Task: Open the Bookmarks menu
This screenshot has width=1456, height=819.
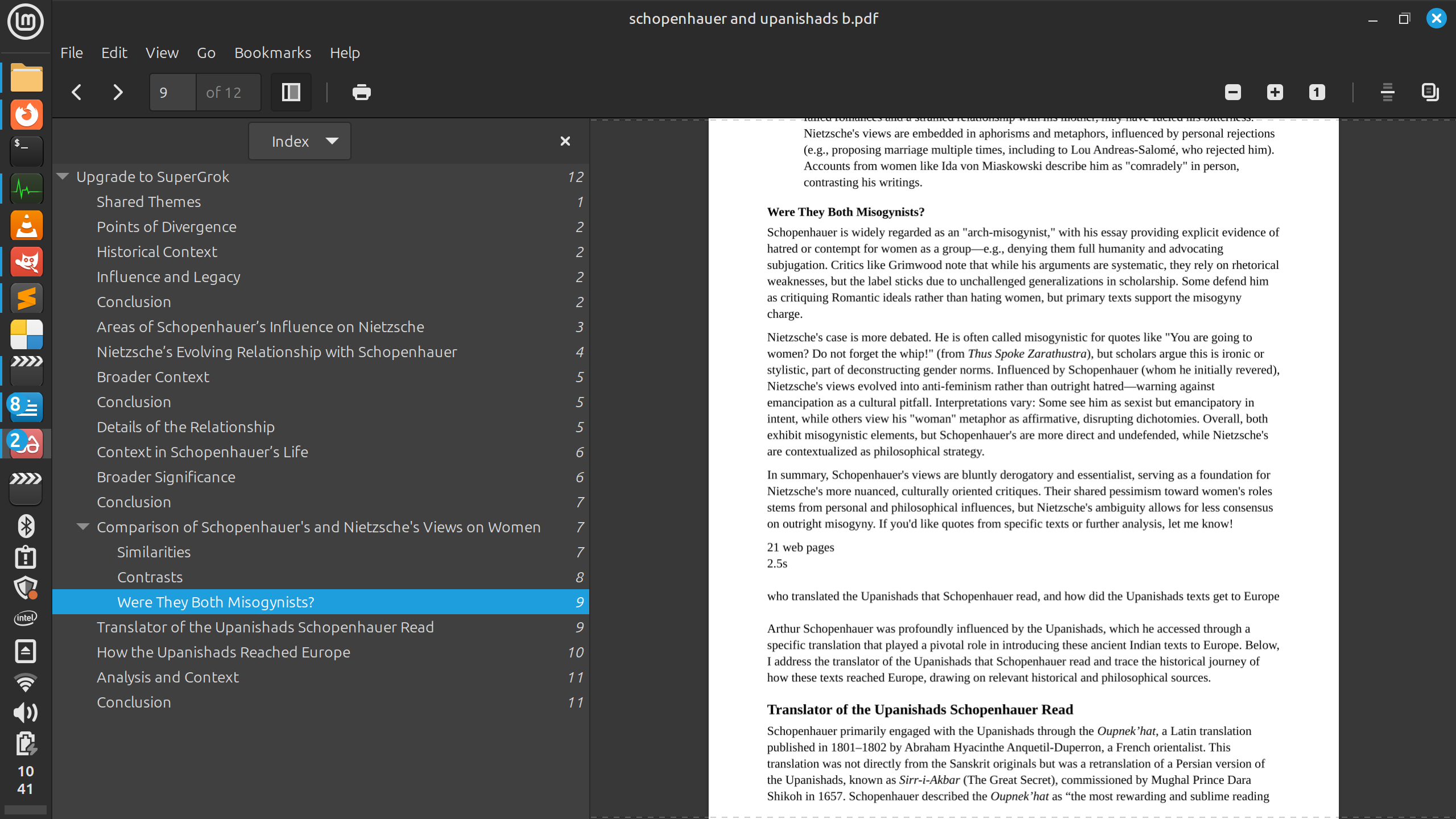Action: [272, 53]
